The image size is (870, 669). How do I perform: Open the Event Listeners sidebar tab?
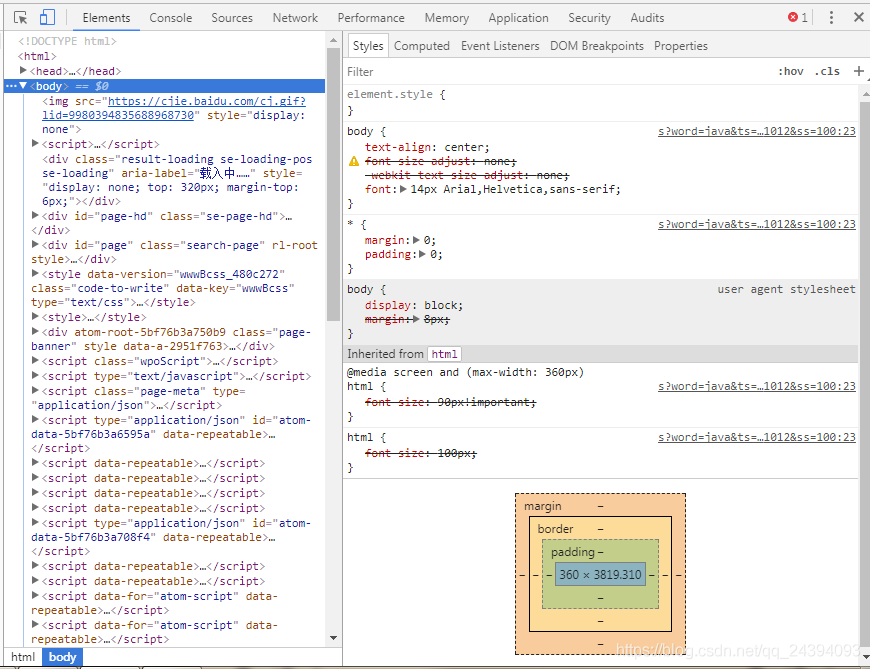coord(500,46)
